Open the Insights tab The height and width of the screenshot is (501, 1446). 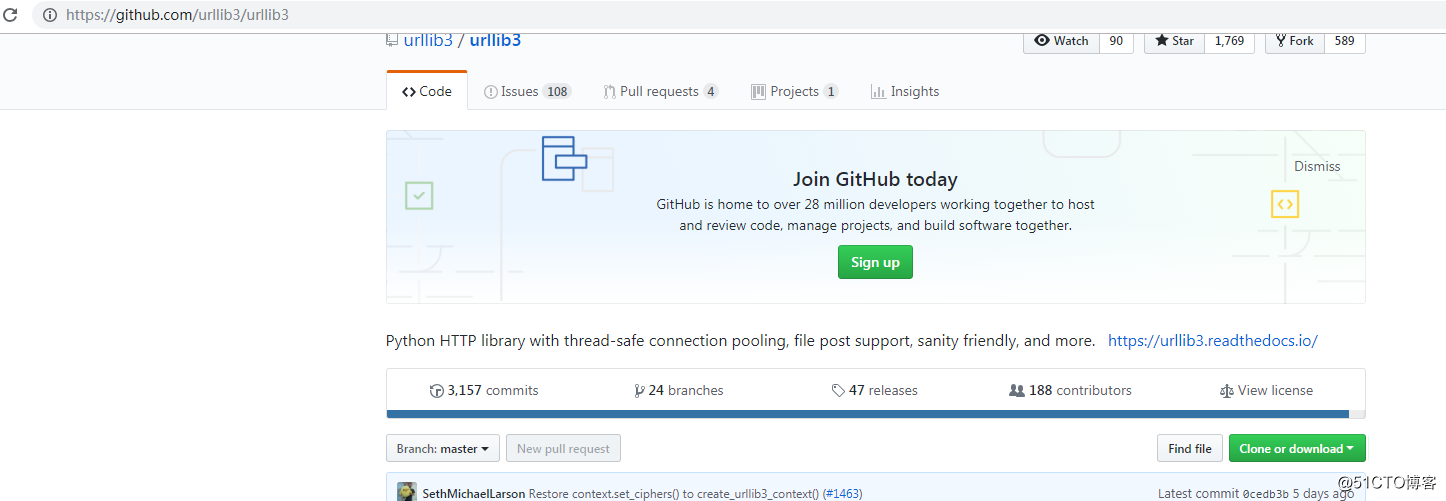905,91
